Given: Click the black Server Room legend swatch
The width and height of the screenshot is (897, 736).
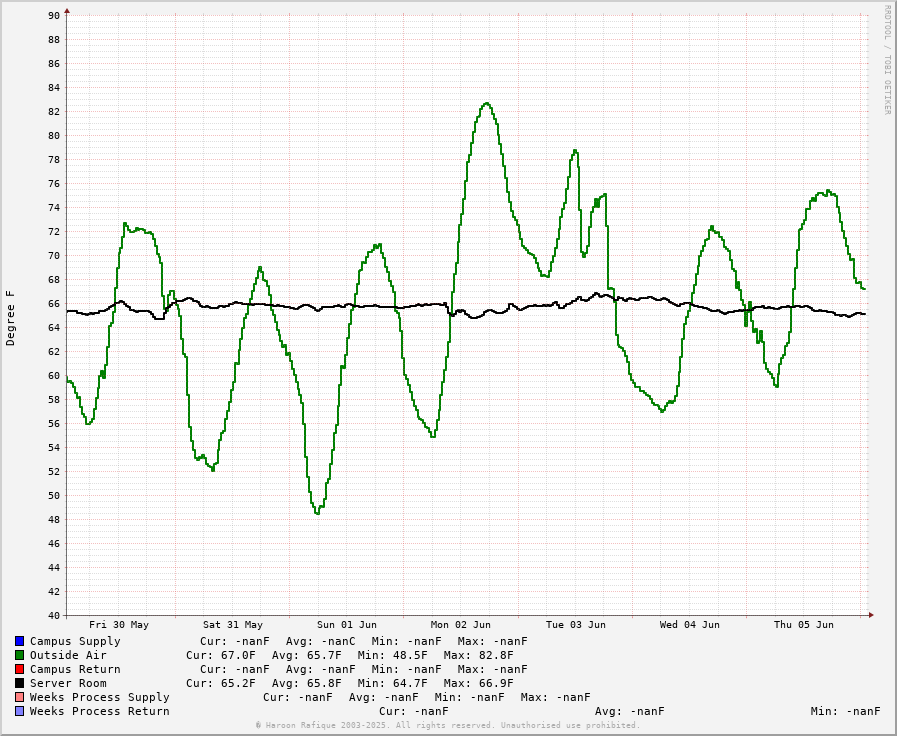Looking at the screenshot, I should (x=19, y=683).
